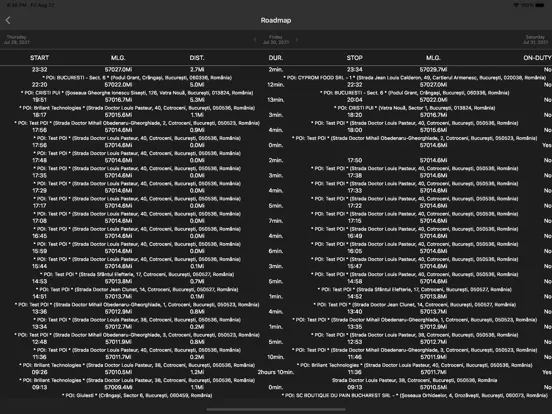Tap the DIST. column header
The width and height of the screenshot is (552, 414).
pos(197,58)
